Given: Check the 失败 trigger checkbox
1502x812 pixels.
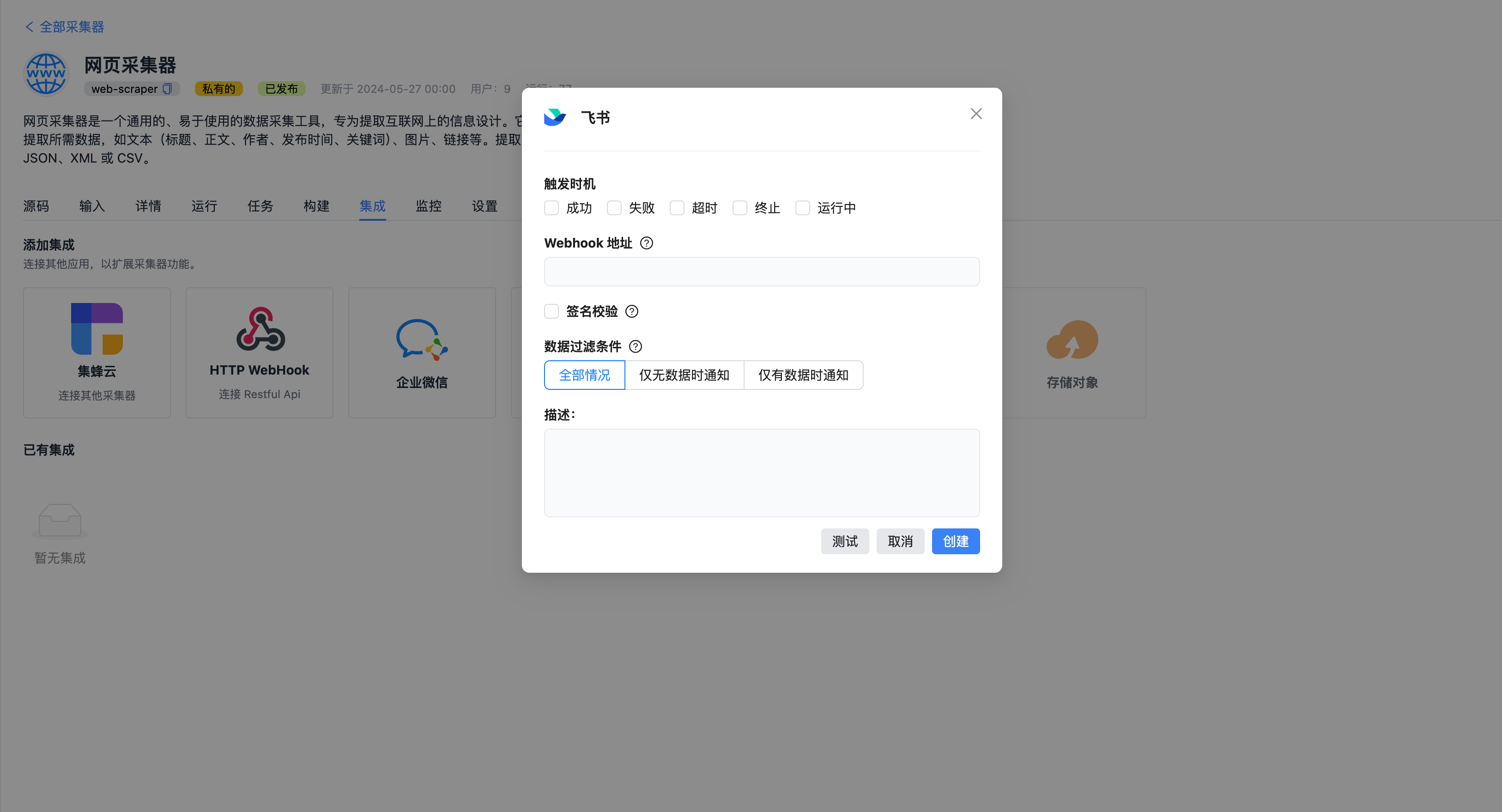Looking at the screenshot, I should 614,208.
